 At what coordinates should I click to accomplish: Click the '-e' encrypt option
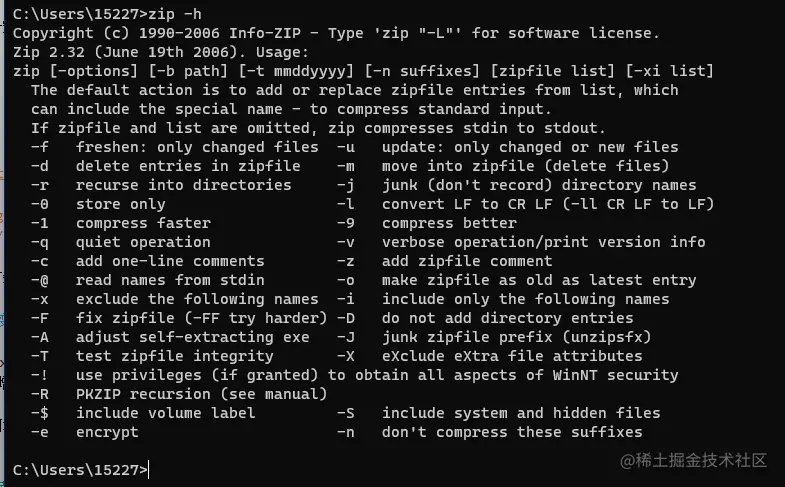39,432
